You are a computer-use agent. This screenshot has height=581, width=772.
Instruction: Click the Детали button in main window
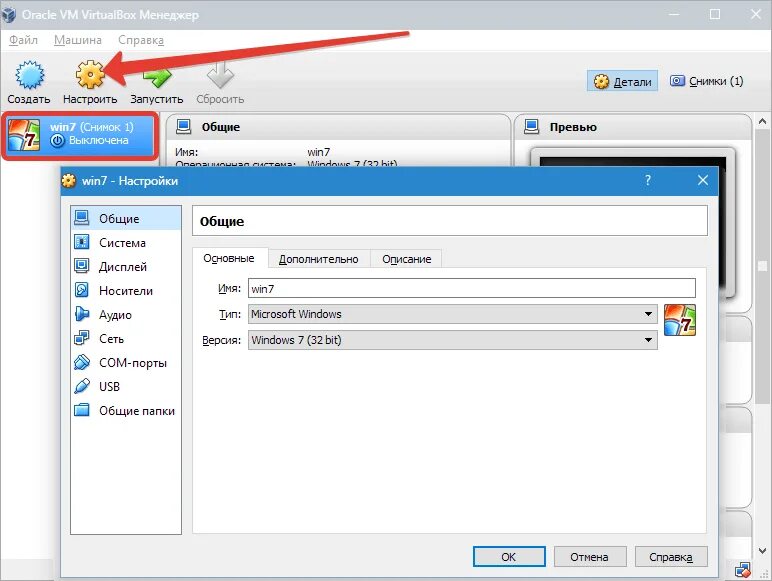tap(622, 82)
